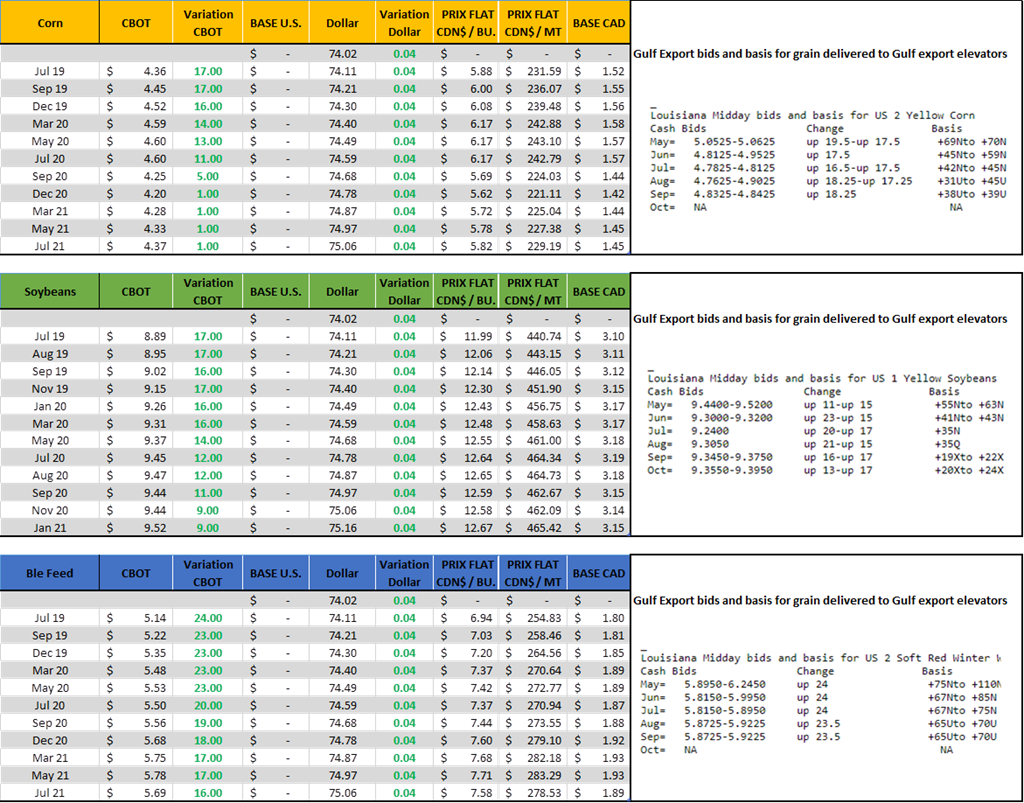1024x803 pixels.
Task: Select Corn May 21 base CAD 1.45
Action: coord(600,229)
